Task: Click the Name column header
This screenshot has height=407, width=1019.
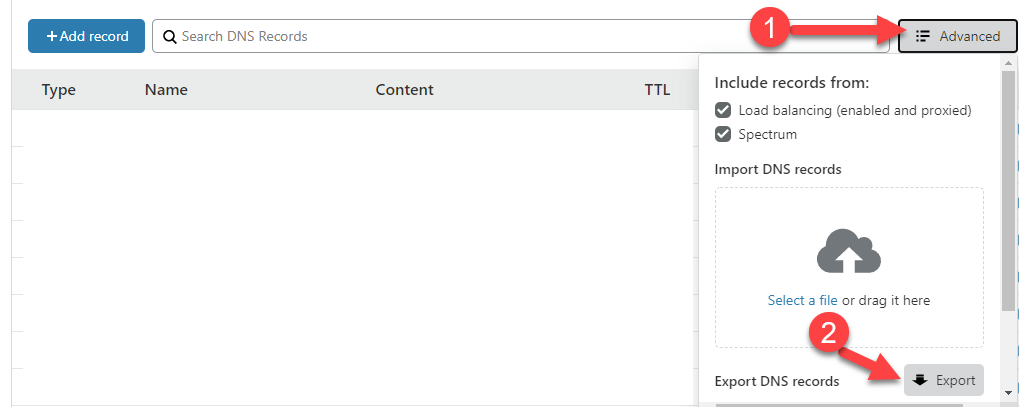Action: coord(166,90)
